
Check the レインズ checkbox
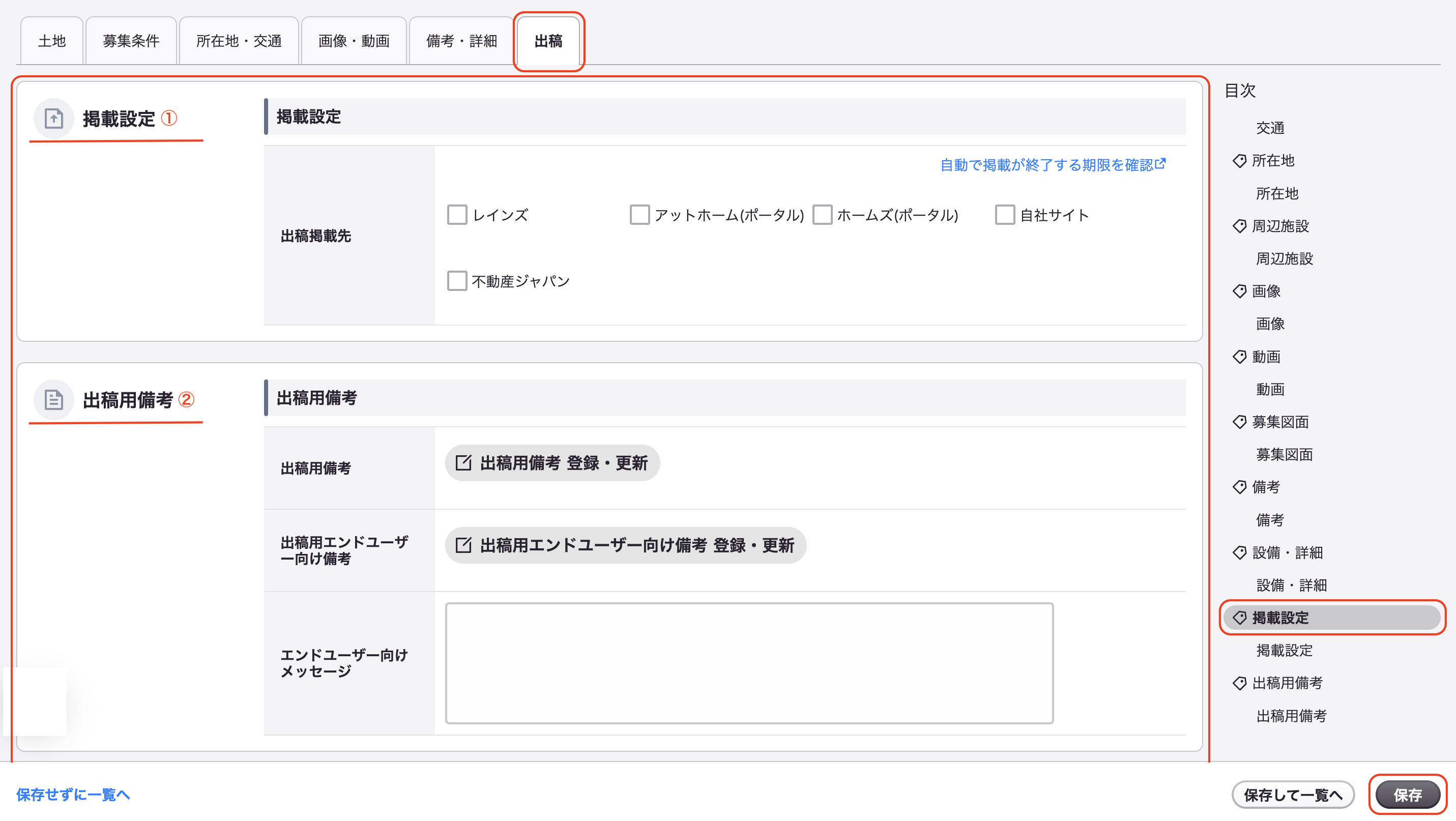[x=457, y=215]
